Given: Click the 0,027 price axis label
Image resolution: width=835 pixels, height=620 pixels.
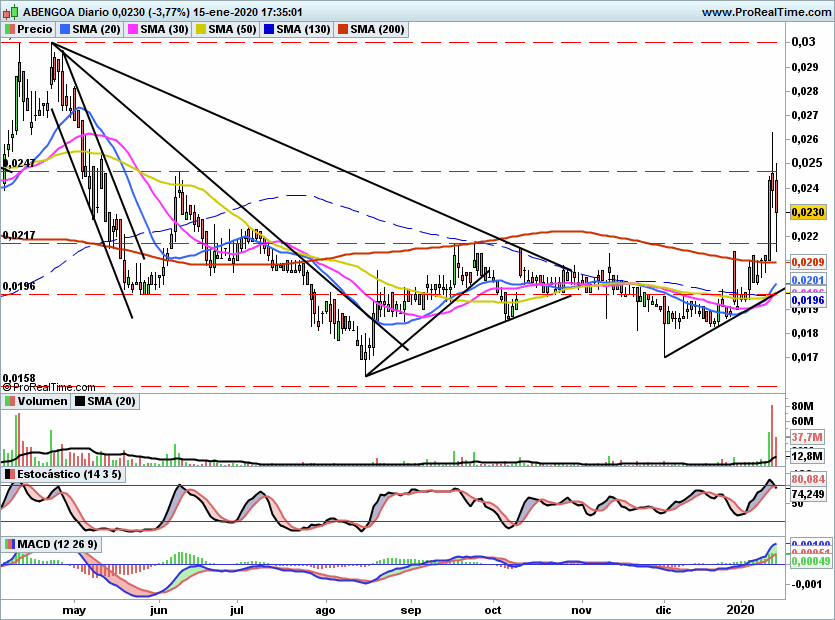Looking at the screenshot, I should [805, 115].
